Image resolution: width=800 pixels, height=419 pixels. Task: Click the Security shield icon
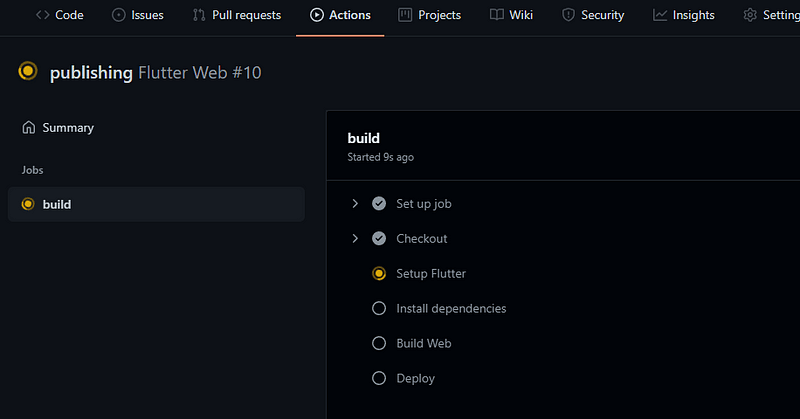(x=568, y=15)
